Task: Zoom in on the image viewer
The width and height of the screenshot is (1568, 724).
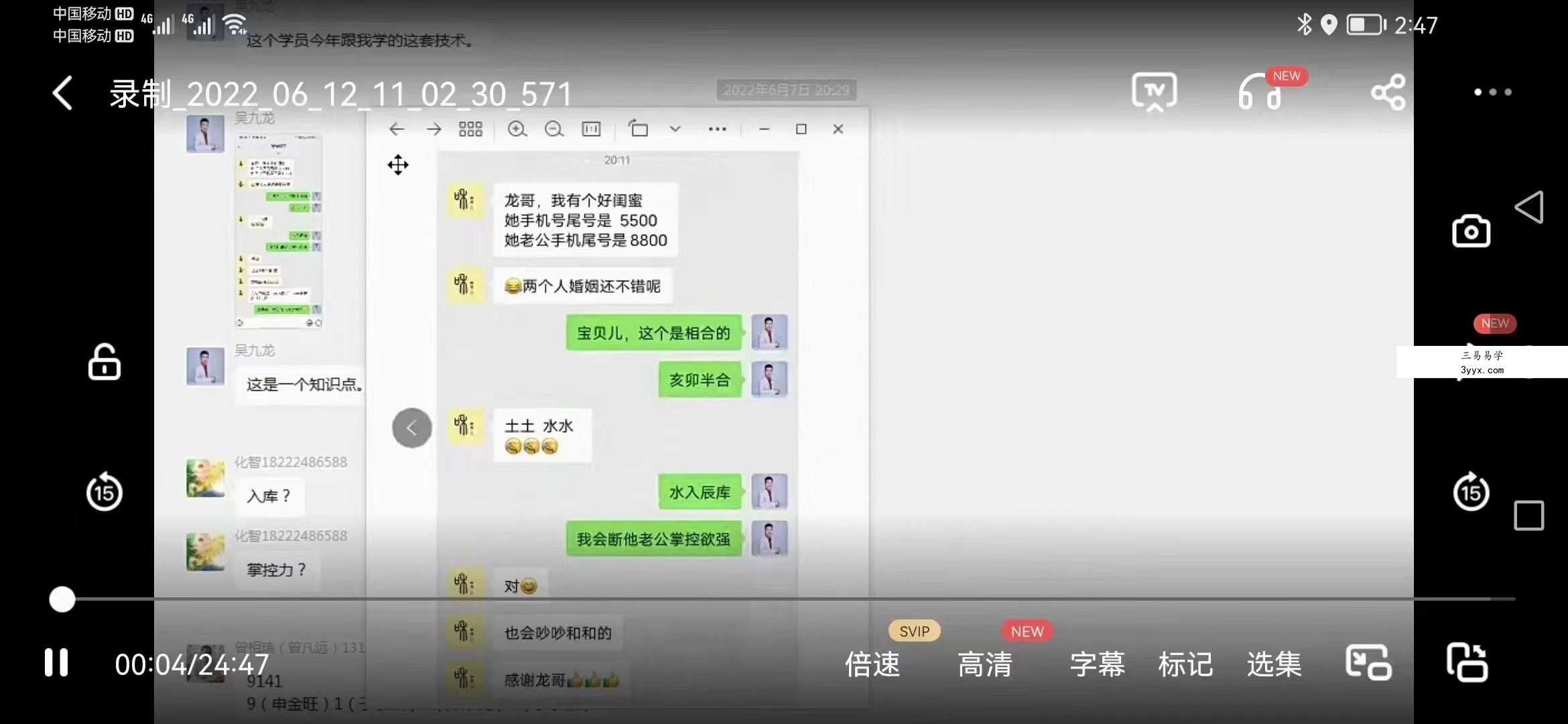Action: 517,129
